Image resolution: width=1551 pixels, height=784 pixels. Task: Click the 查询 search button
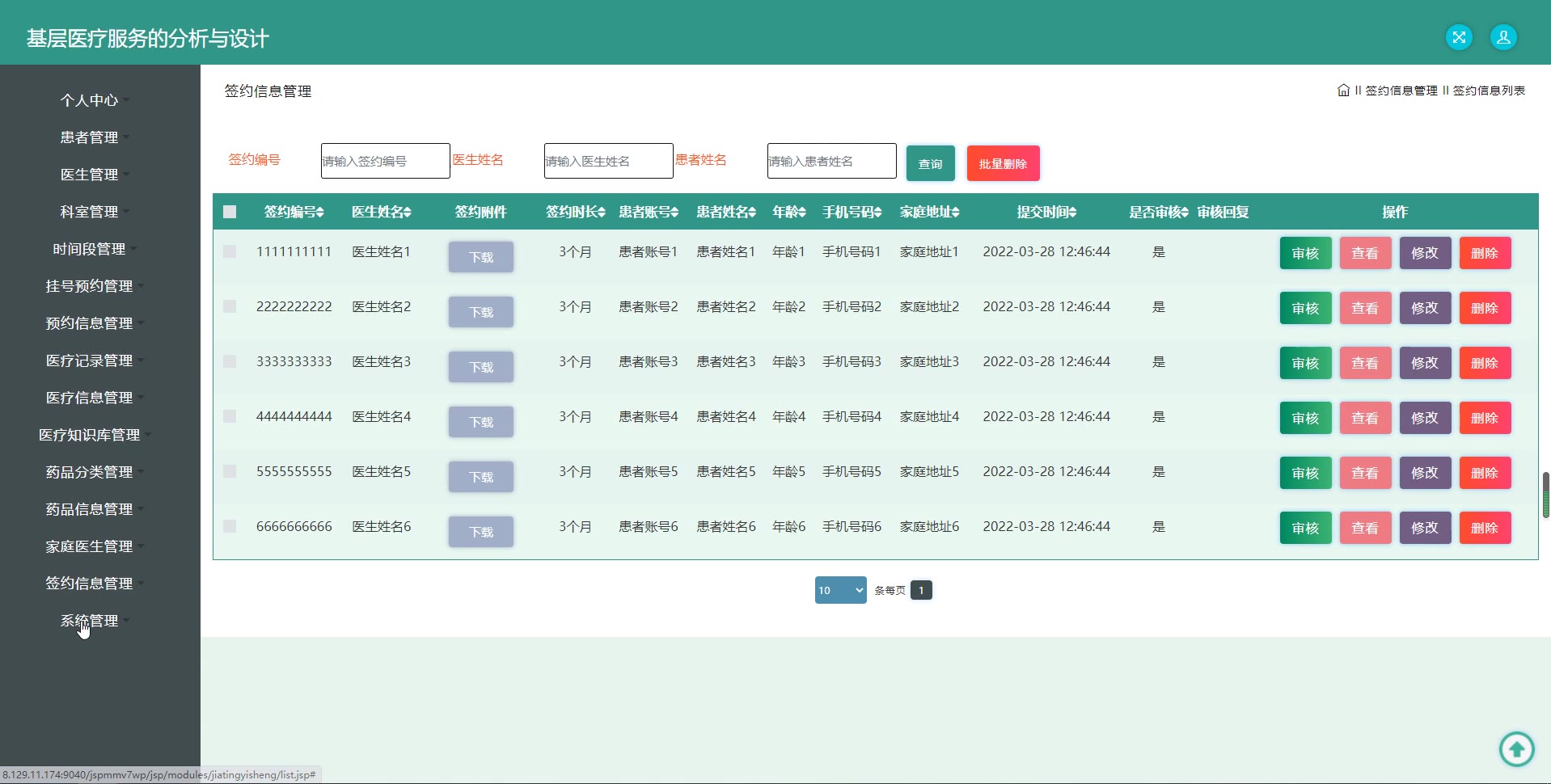[930, 163]
